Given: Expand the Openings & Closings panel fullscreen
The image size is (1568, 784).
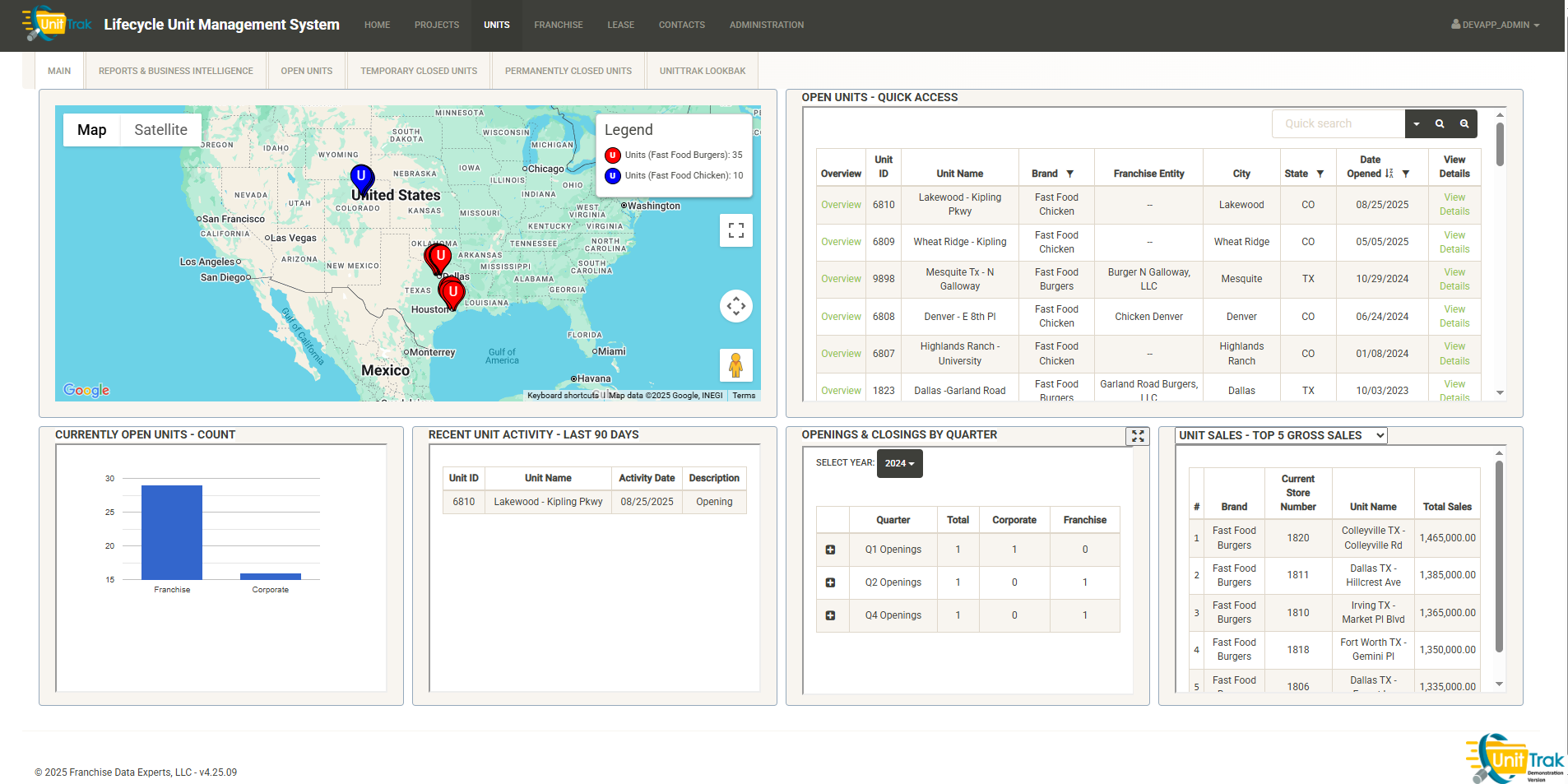Looking at the screenshot, I should [1137, 436].
